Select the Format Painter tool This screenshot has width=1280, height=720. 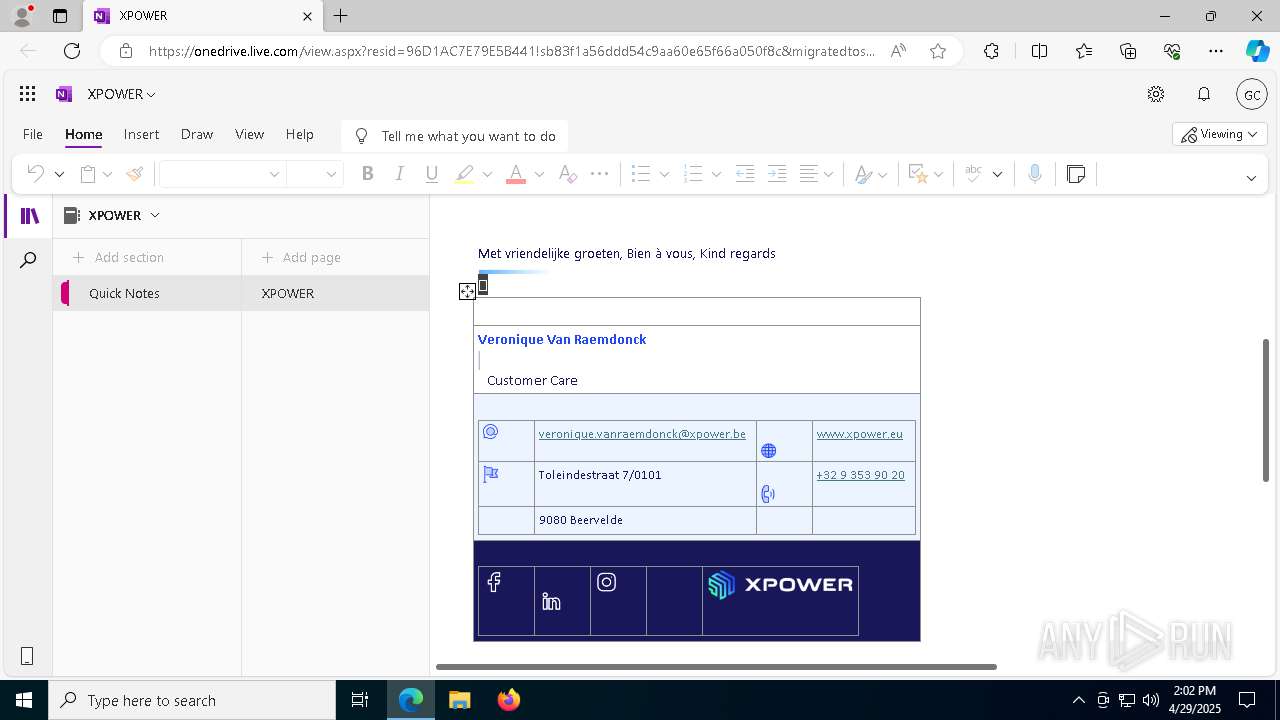(x=134, y=174)
